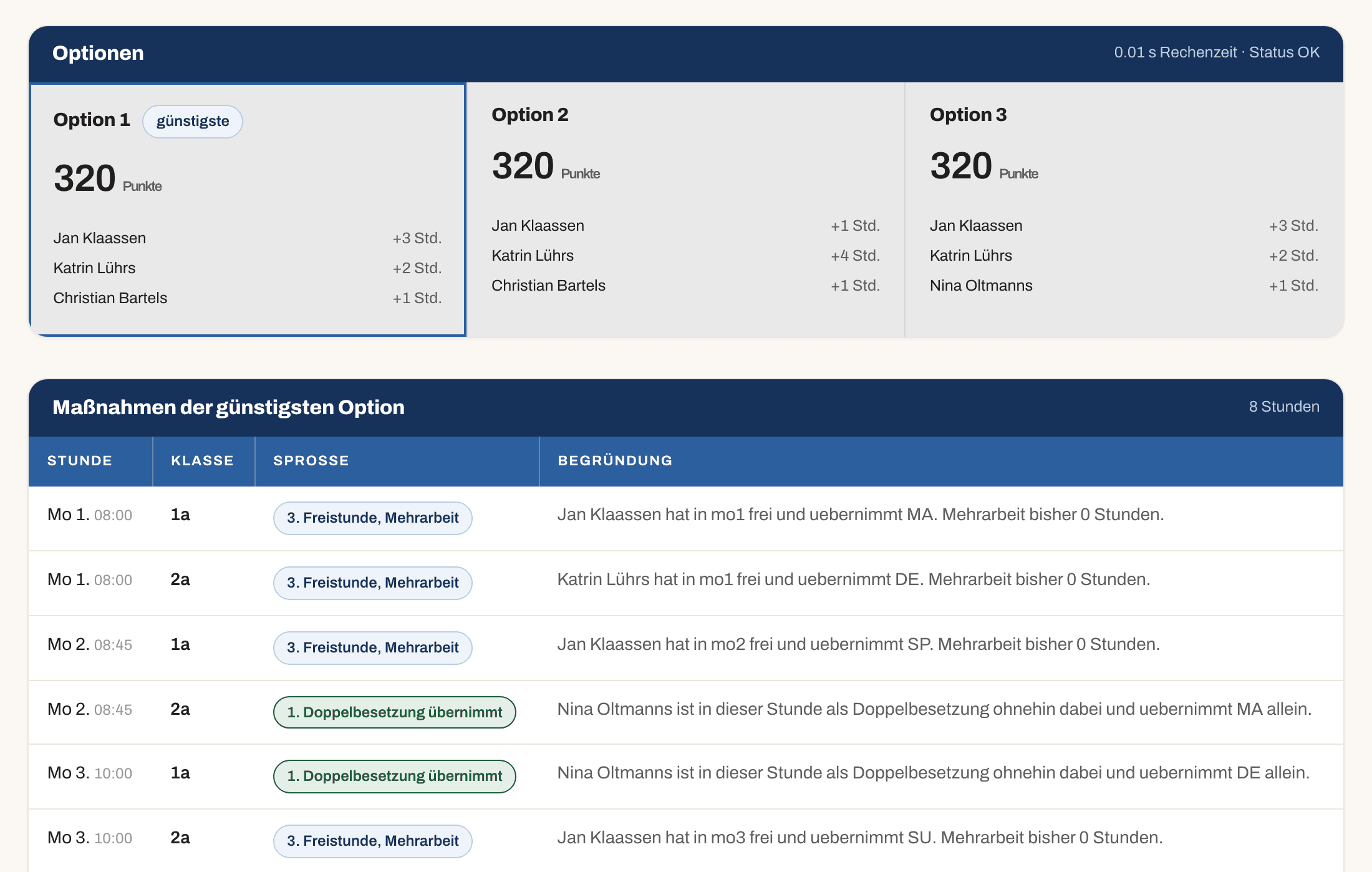Select the Option 1 card
Screen dimensions: 1372x872
(248, 210)
